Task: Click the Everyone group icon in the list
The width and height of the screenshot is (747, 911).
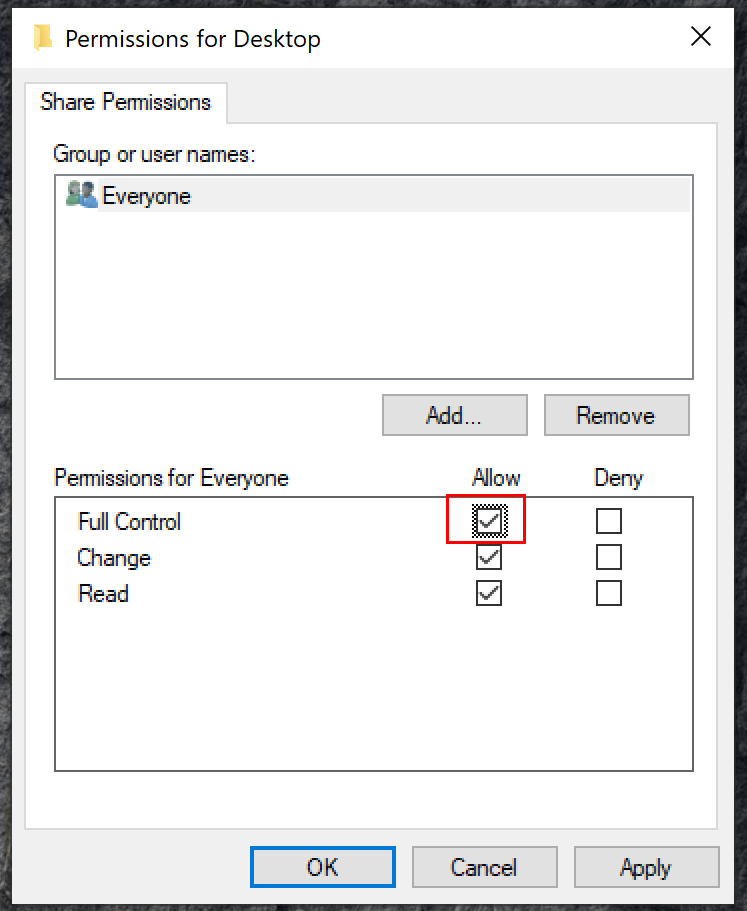Action: click(x=81, y=195)
